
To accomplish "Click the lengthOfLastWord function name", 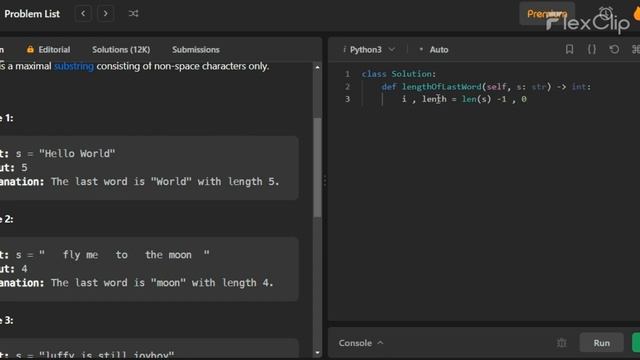I will click(442, 87).
